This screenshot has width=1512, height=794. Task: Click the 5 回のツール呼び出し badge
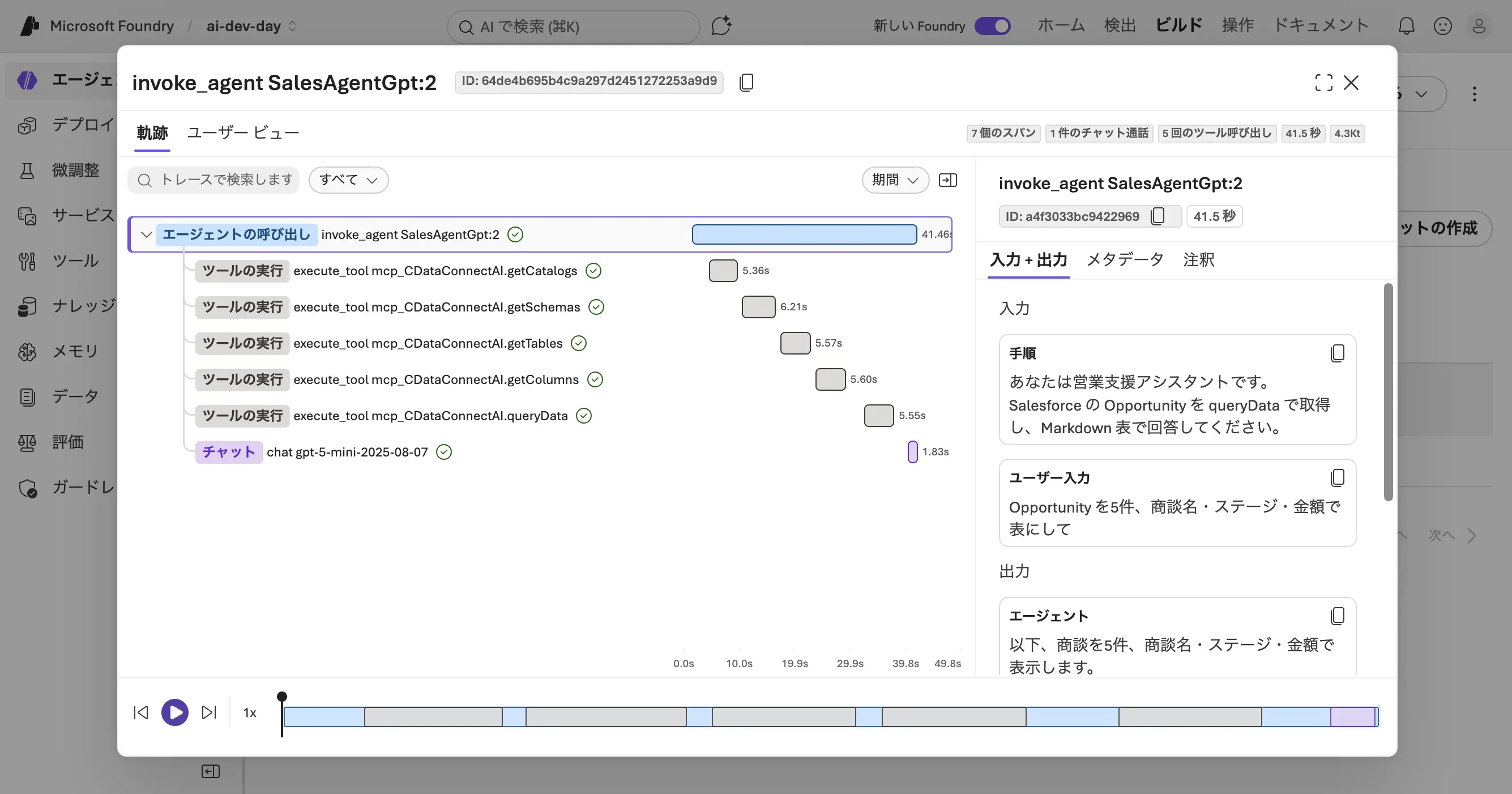pyautogui.click(x=1217, y=133)
